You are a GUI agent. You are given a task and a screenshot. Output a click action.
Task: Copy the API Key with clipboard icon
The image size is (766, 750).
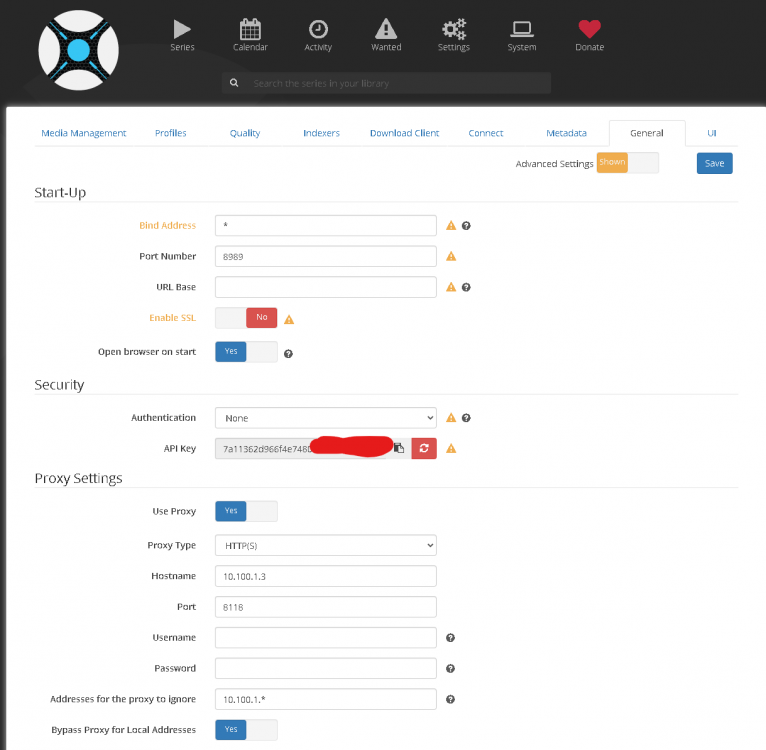coord(399,448)
